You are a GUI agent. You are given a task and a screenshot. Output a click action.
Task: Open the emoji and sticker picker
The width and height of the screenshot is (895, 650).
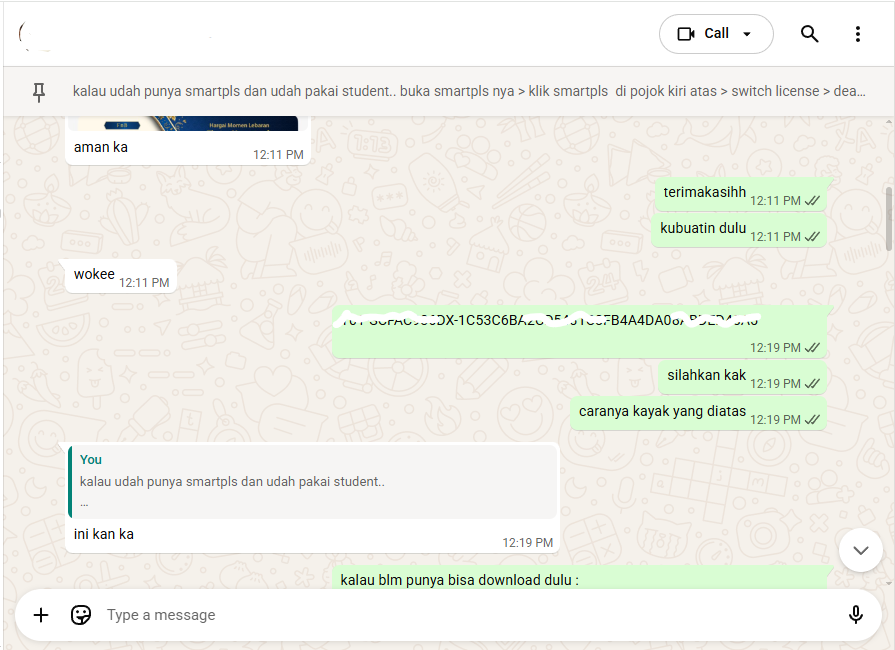click(81, 614)
